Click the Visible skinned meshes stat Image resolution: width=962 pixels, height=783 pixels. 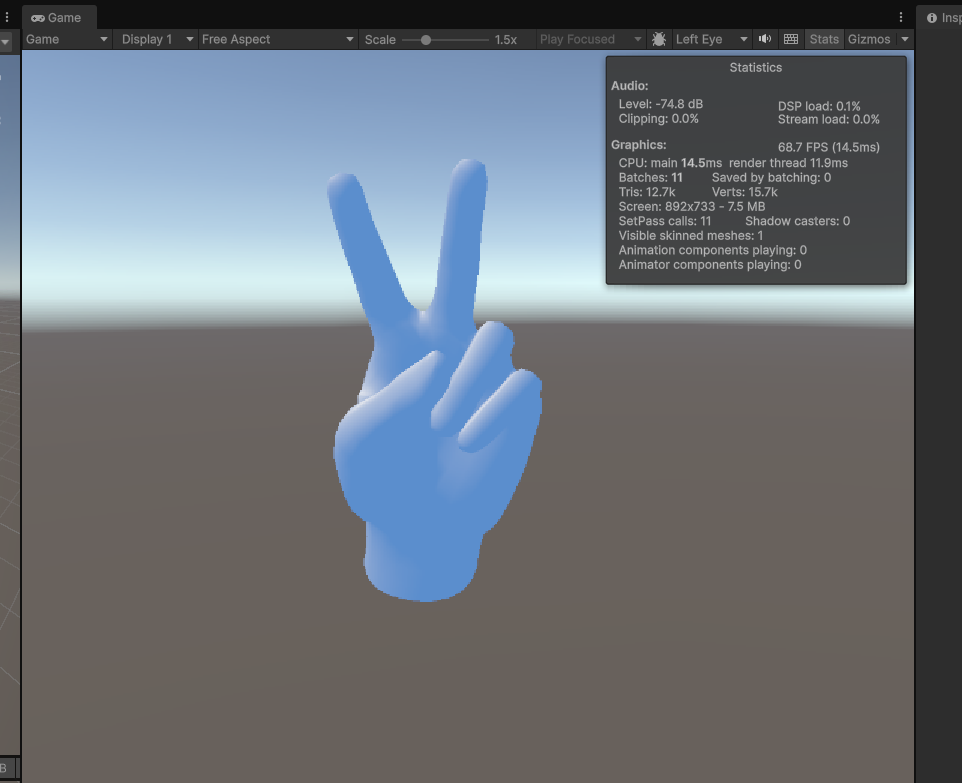pos(690,236)
